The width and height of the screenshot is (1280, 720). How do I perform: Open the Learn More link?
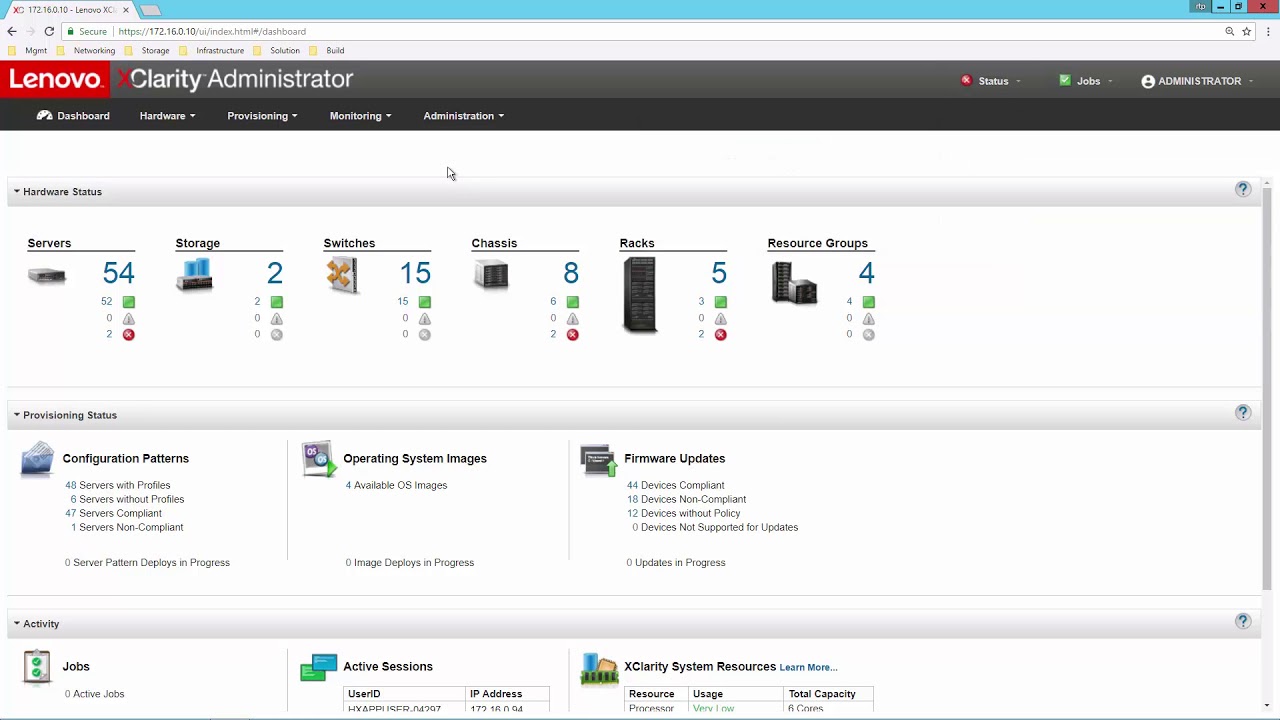(x=808, y=668)
